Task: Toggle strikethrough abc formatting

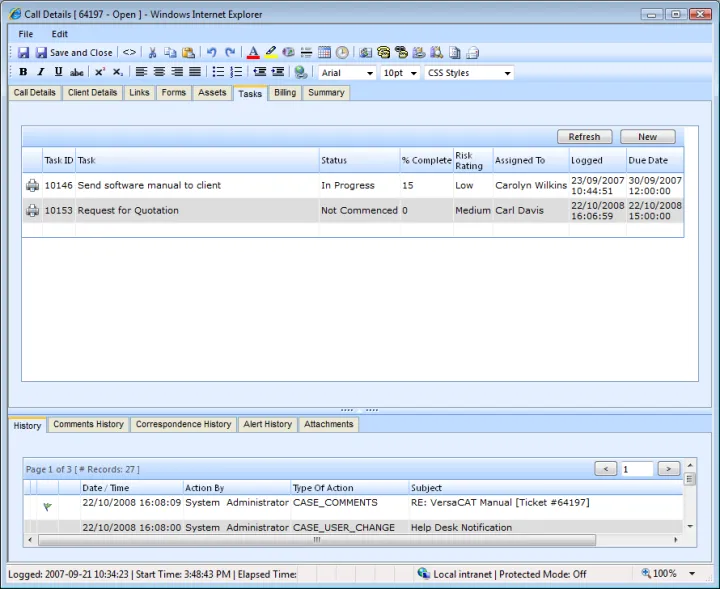Action: (x=77, y=72)
